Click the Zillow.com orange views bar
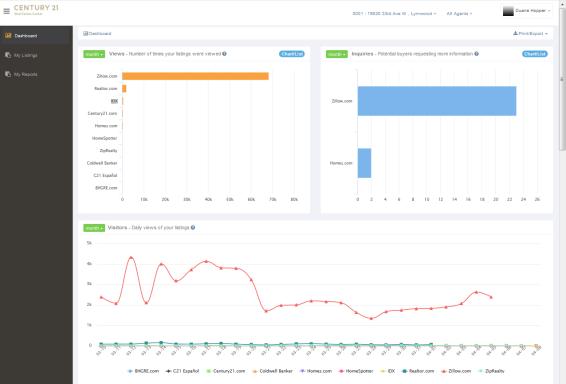The height and width of the screenshot is (384, 566). point(195,76)
